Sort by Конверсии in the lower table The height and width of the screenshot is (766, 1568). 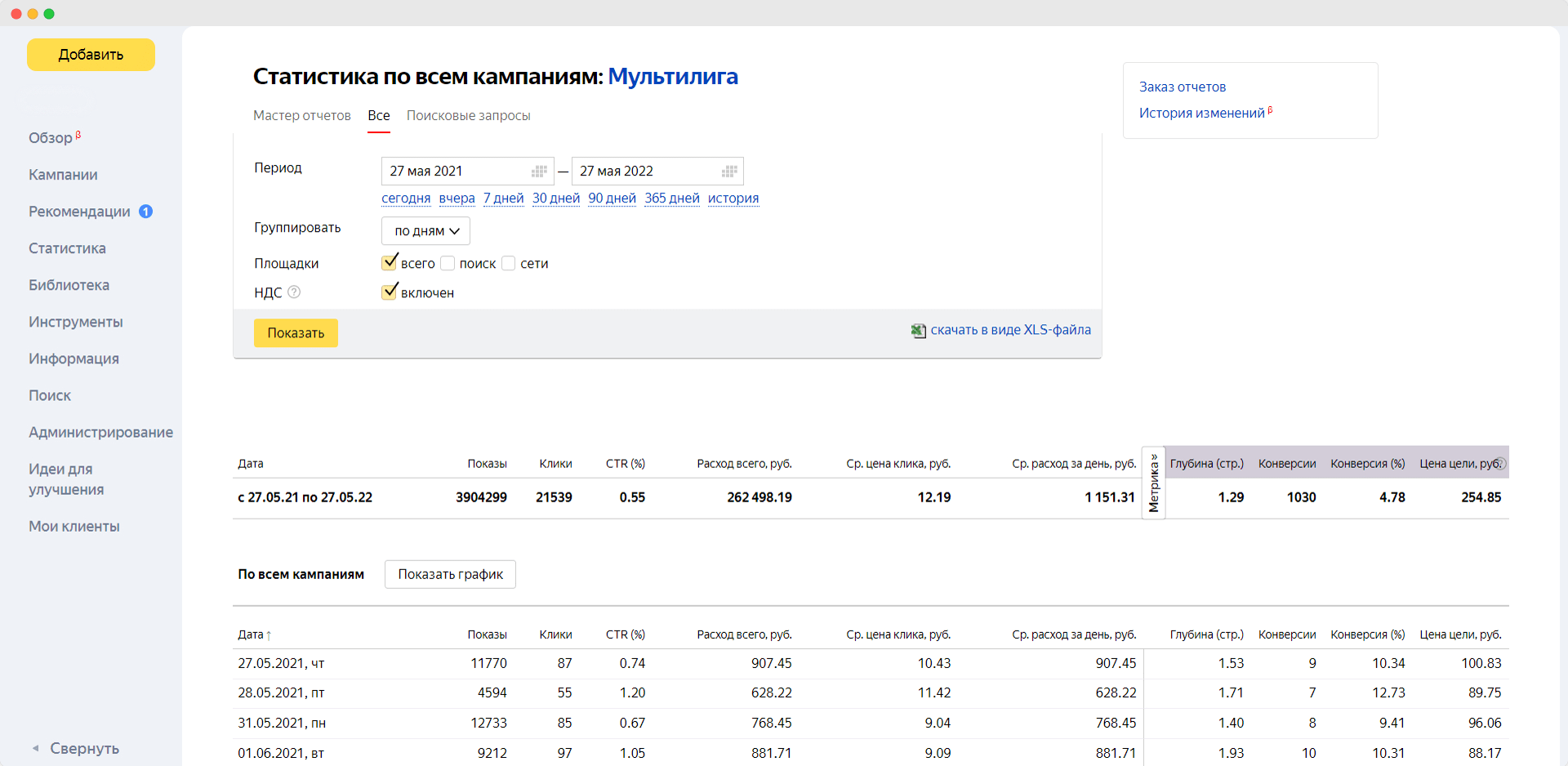[1287, 635]
